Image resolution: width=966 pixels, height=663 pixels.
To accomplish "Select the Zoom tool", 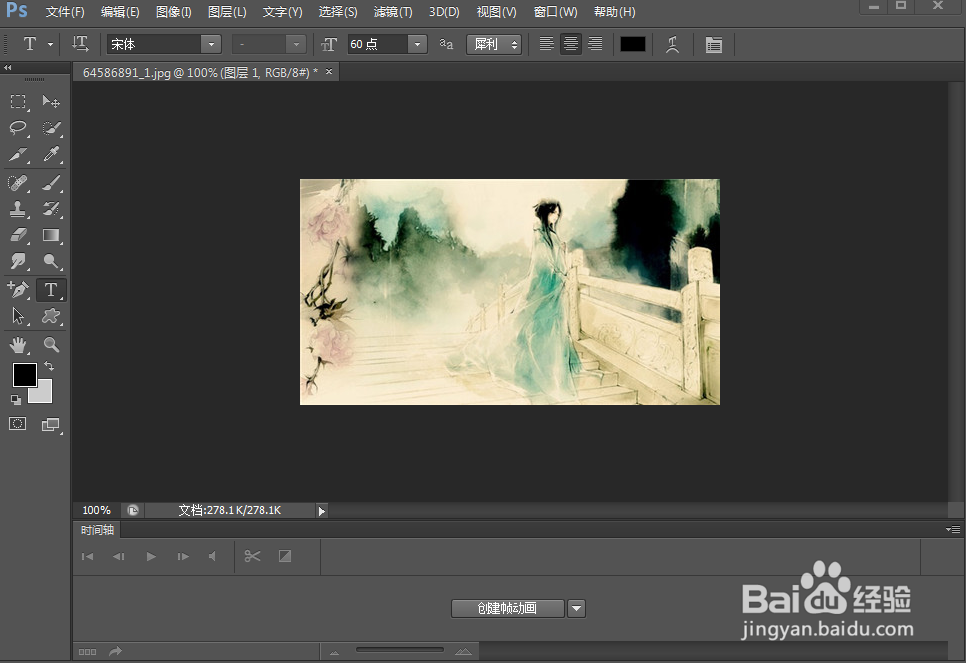I will [51, 345].
